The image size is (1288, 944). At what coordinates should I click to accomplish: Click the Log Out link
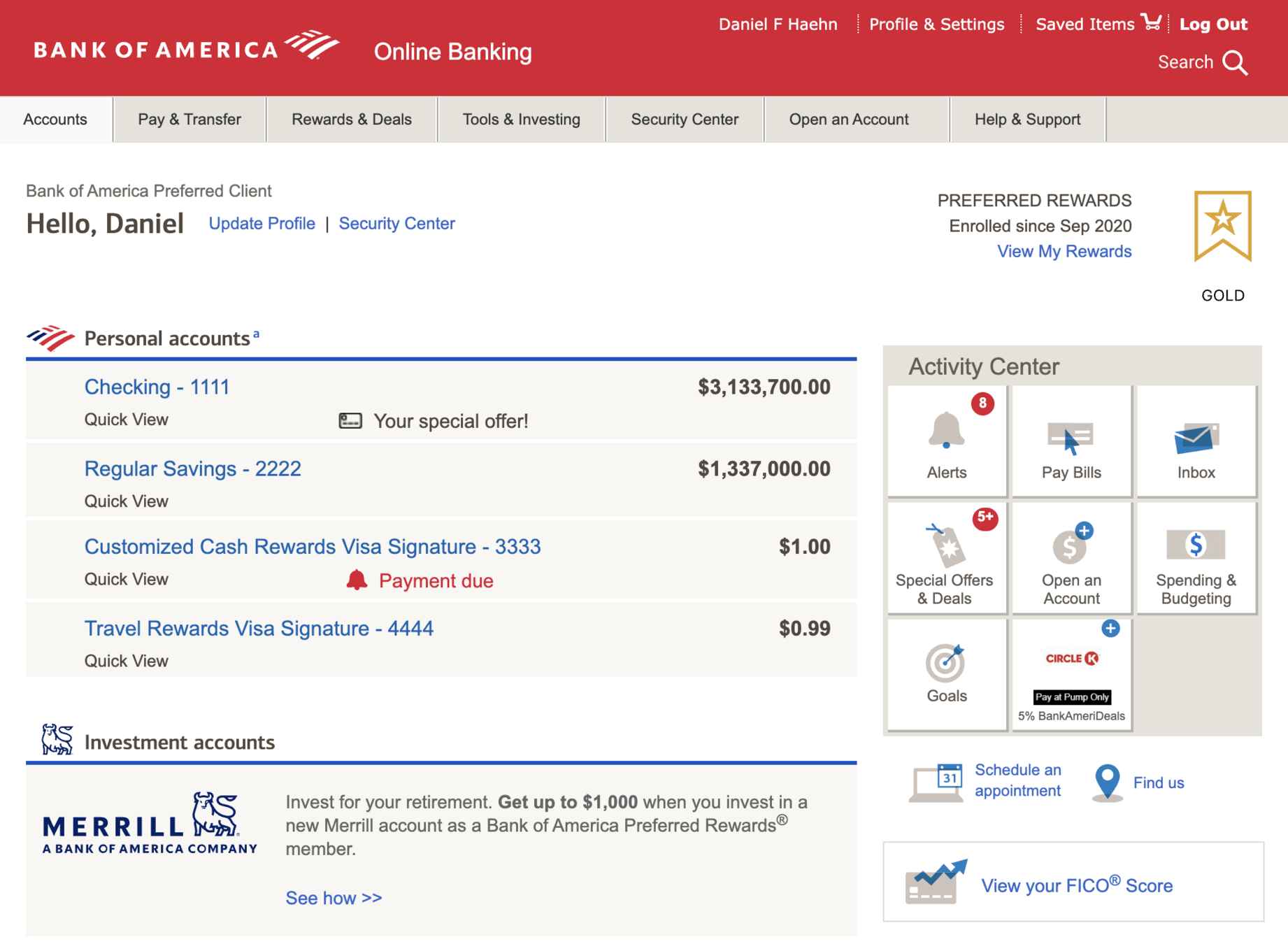[1213, 24]
